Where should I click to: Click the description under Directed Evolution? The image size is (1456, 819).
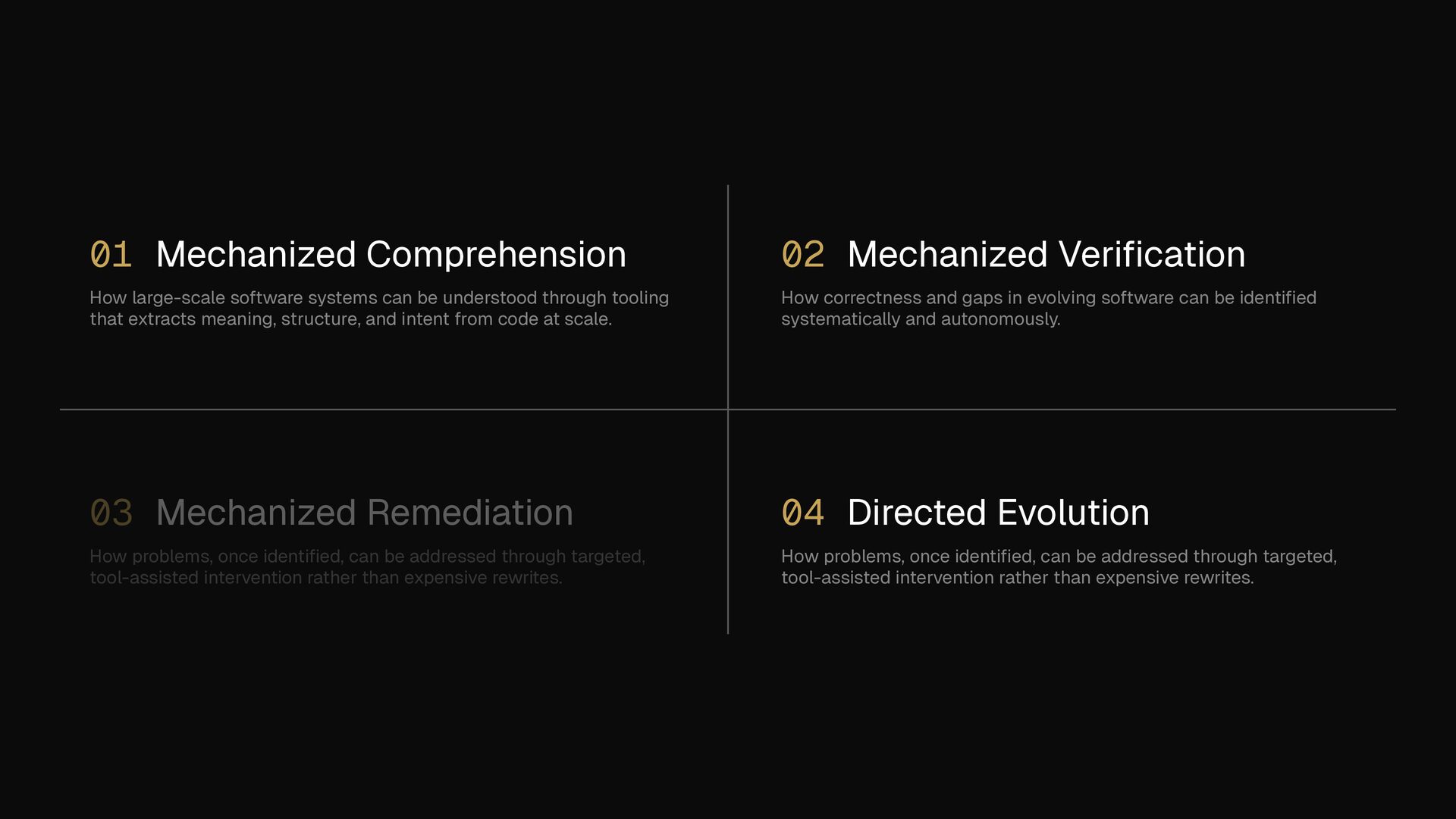click(1059, 567)
